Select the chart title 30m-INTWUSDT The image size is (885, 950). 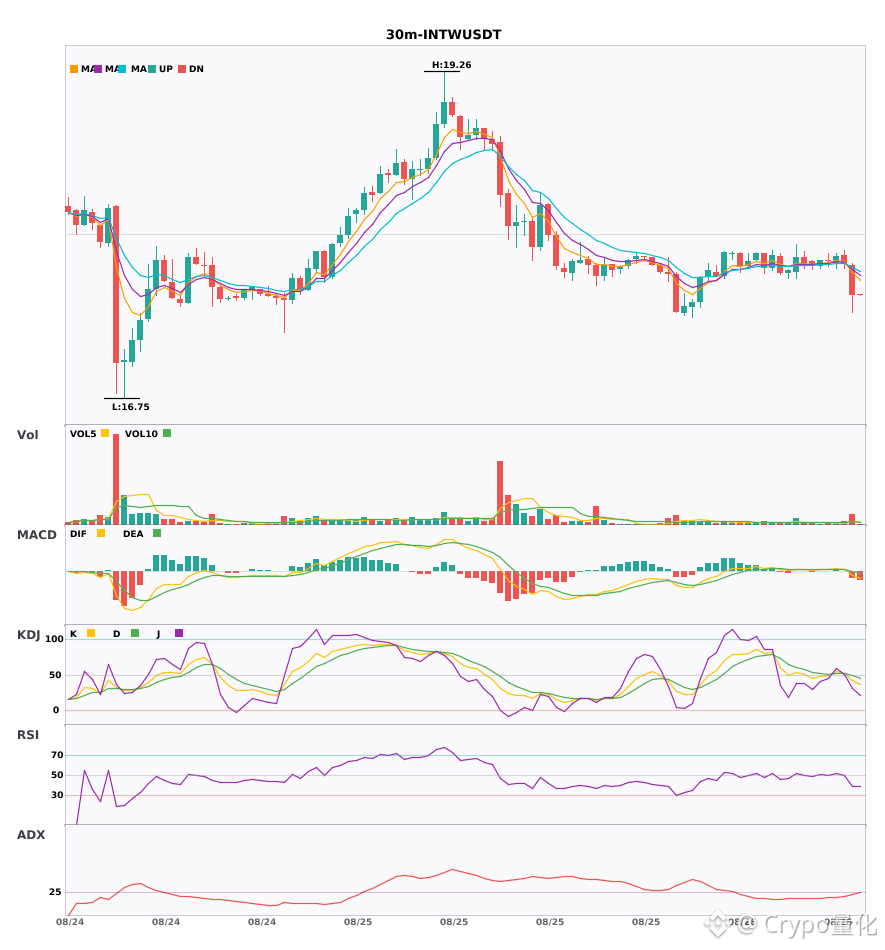click(443, 35)
